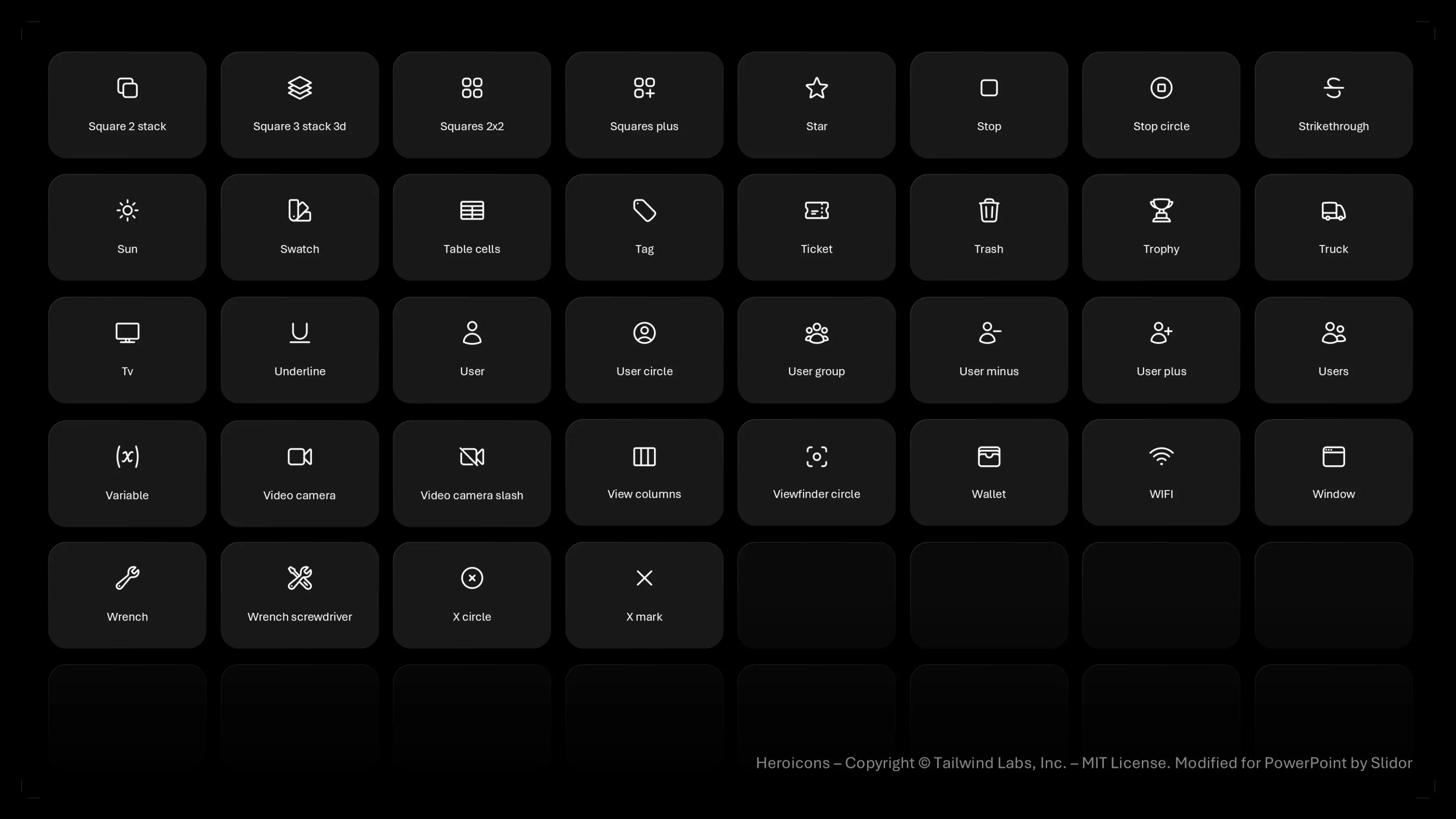
Task: Select the Wrench screwdriver icon
Action: point(300,578)
